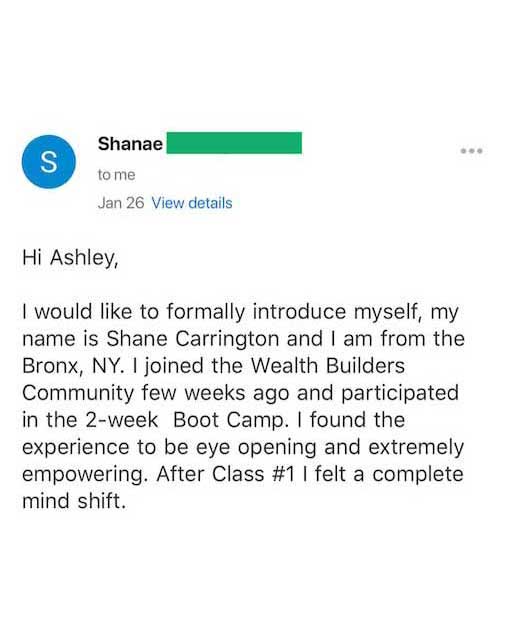Click the Jan 26 date stamp
The height and width of the screenshot is (640, 510).
tap(121, 203)
